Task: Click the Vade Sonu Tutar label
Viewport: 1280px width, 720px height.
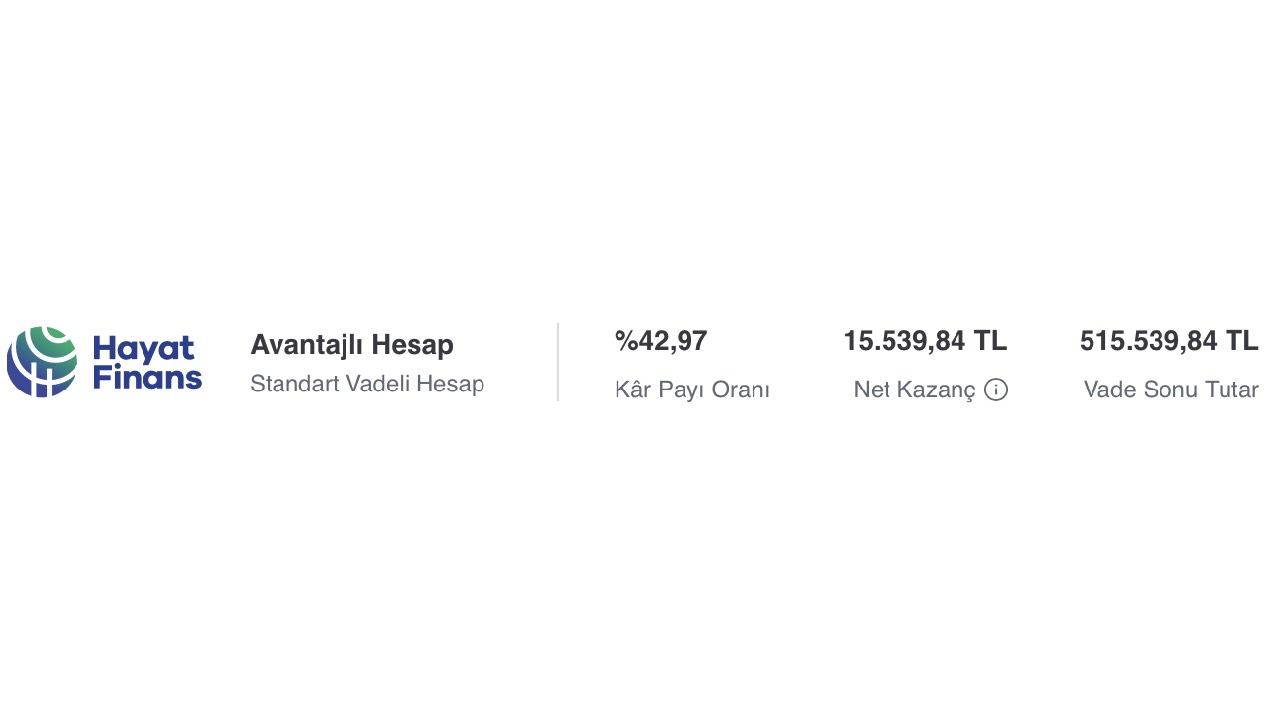Action: point(1171,390)
